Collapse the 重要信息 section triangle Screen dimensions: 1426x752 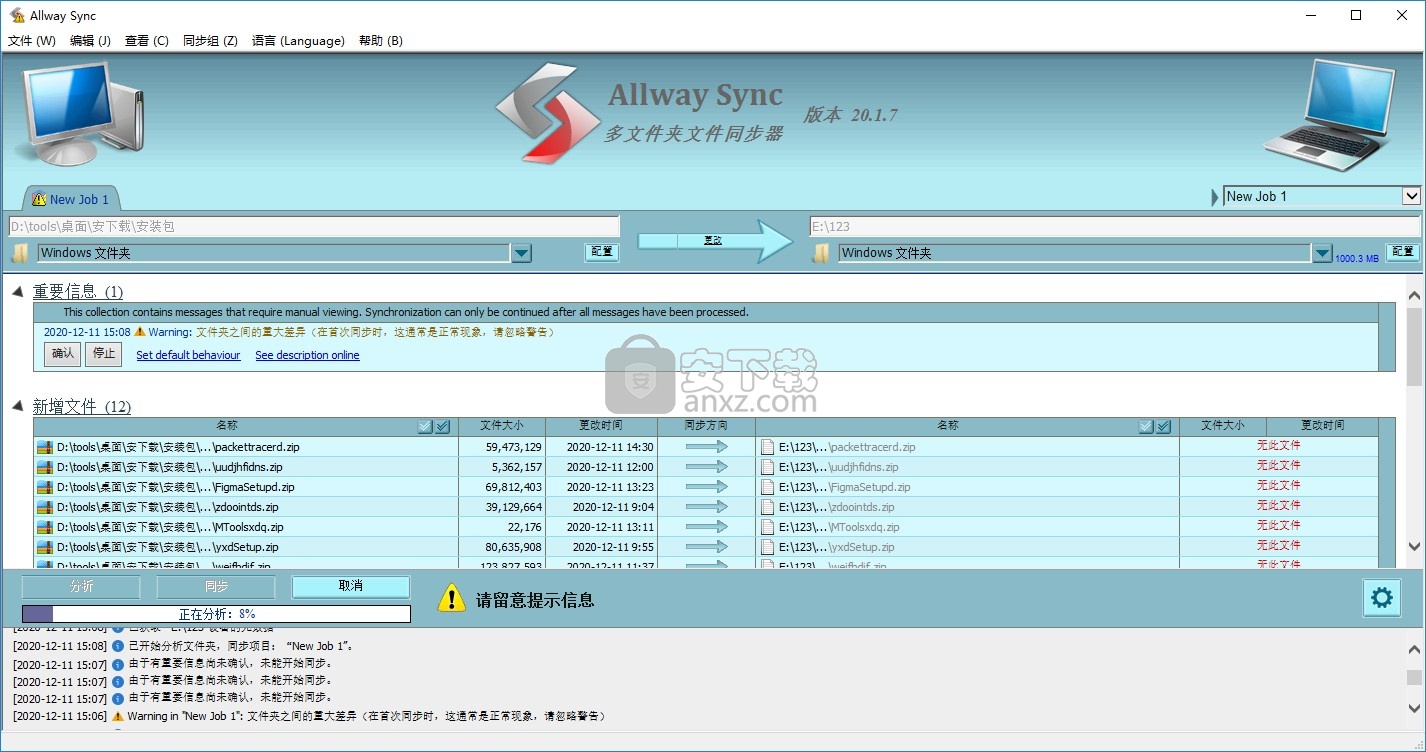[x=17, y=291]
